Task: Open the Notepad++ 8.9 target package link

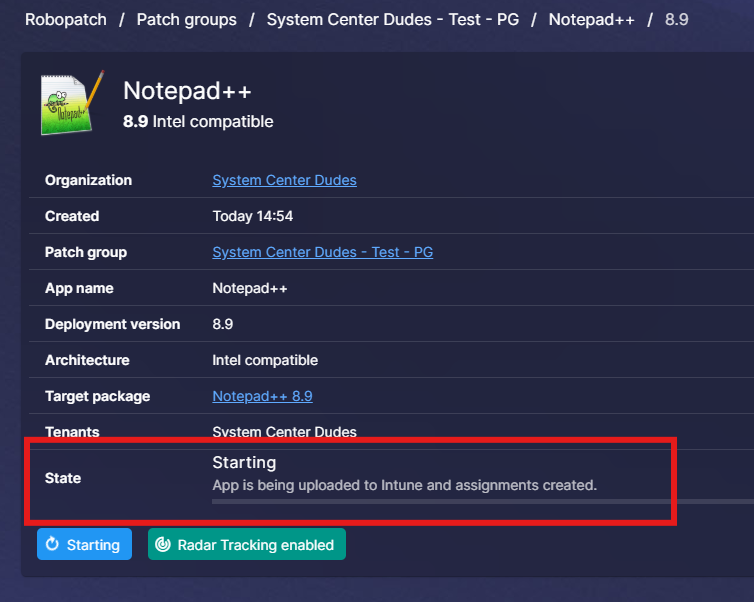Action: tap(262, 396)
